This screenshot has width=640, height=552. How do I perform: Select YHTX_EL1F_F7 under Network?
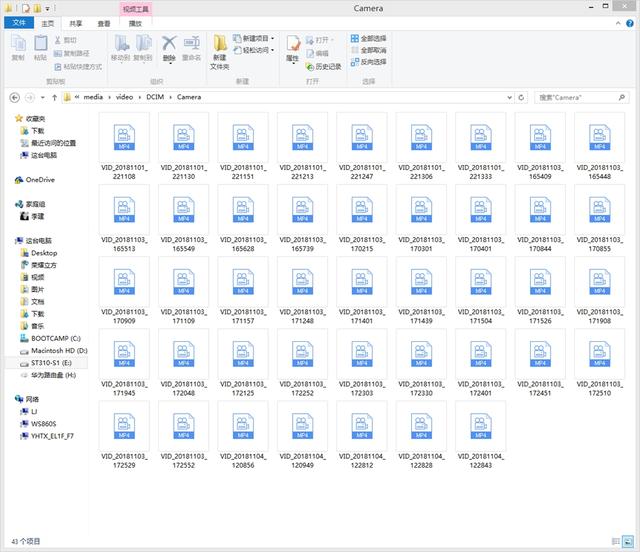tap(47, 436)
